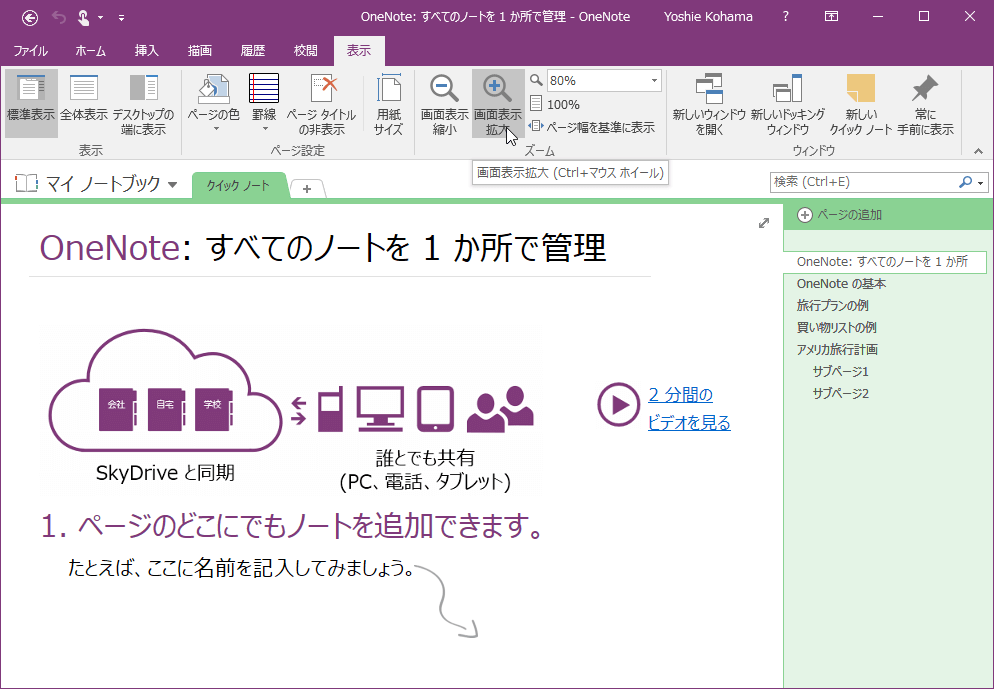Open the 2 分間のビデオを見る link

point(689,408)
